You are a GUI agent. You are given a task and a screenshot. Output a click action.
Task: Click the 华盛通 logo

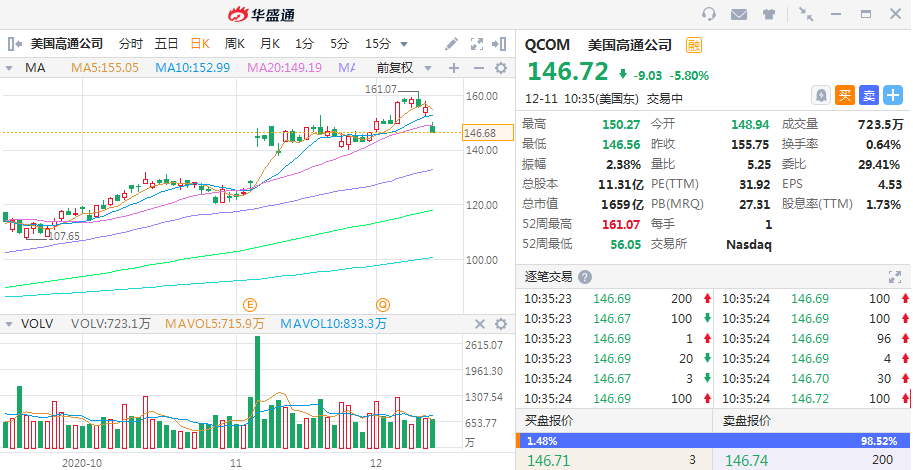262,14
